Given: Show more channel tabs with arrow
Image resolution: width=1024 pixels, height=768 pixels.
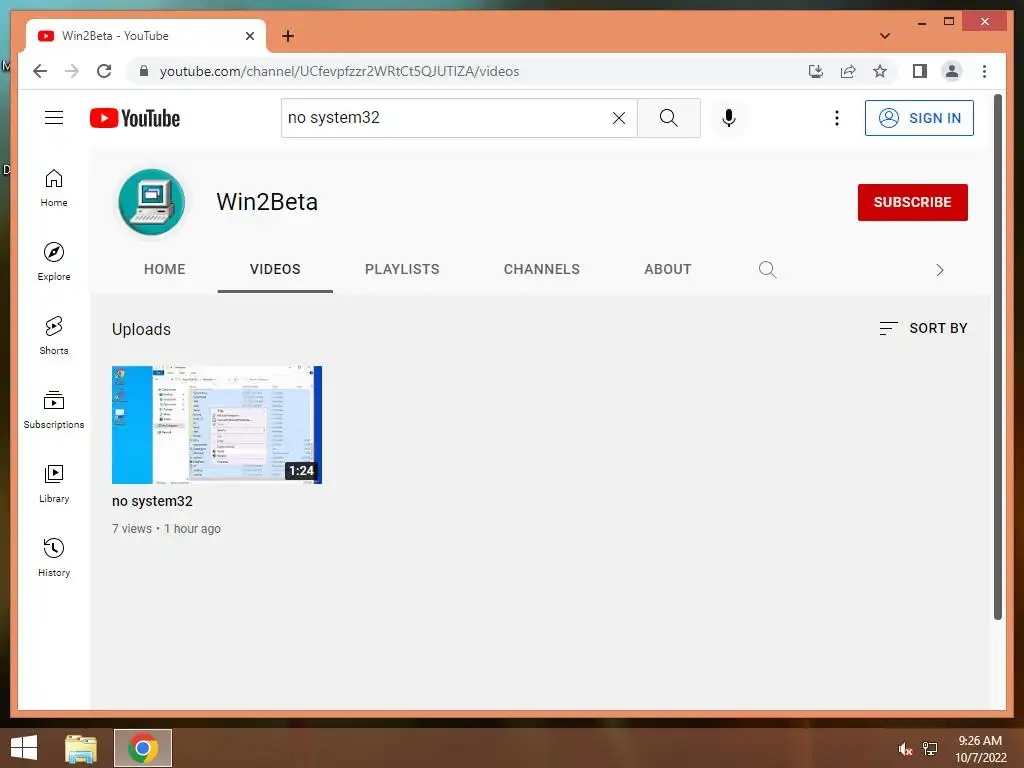Looking at the screenshot, I should (x=939, y=270).
